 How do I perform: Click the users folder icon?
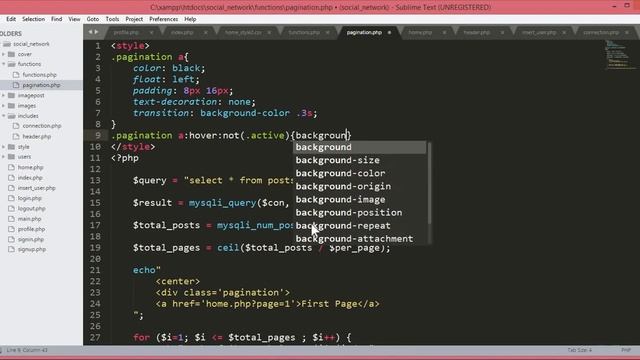coord(11,157)
